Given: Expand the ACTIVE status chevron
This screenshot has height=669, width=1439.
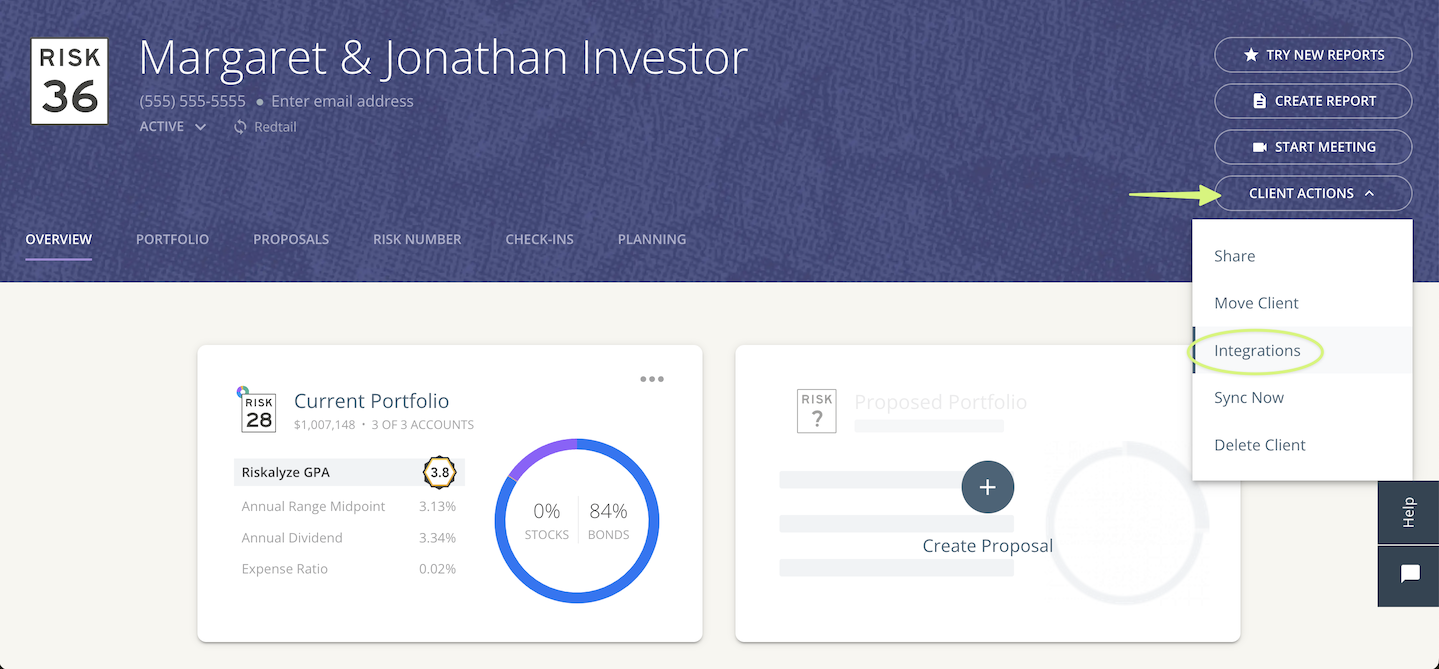Looking at the screenshot, I should [200, 127].
